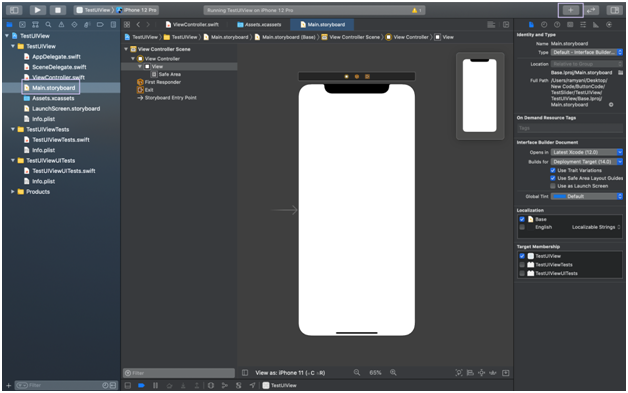This screenshot has width=628, height=393.
Task: Toggle the Use Safe Area Layout Guides checkbox
Action: [x=553, y=178]
